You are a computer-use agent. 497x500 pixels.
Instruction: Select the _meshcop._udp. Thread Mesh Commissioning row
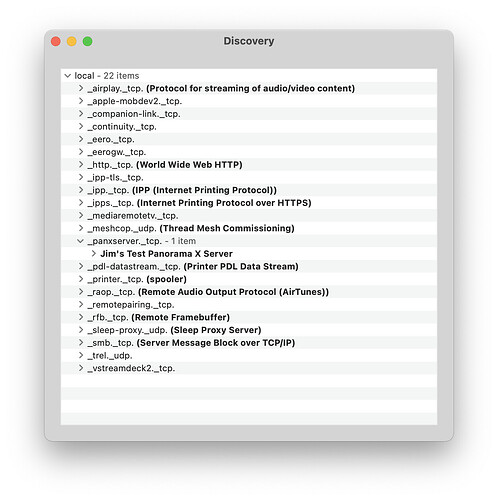click(249, 228)
